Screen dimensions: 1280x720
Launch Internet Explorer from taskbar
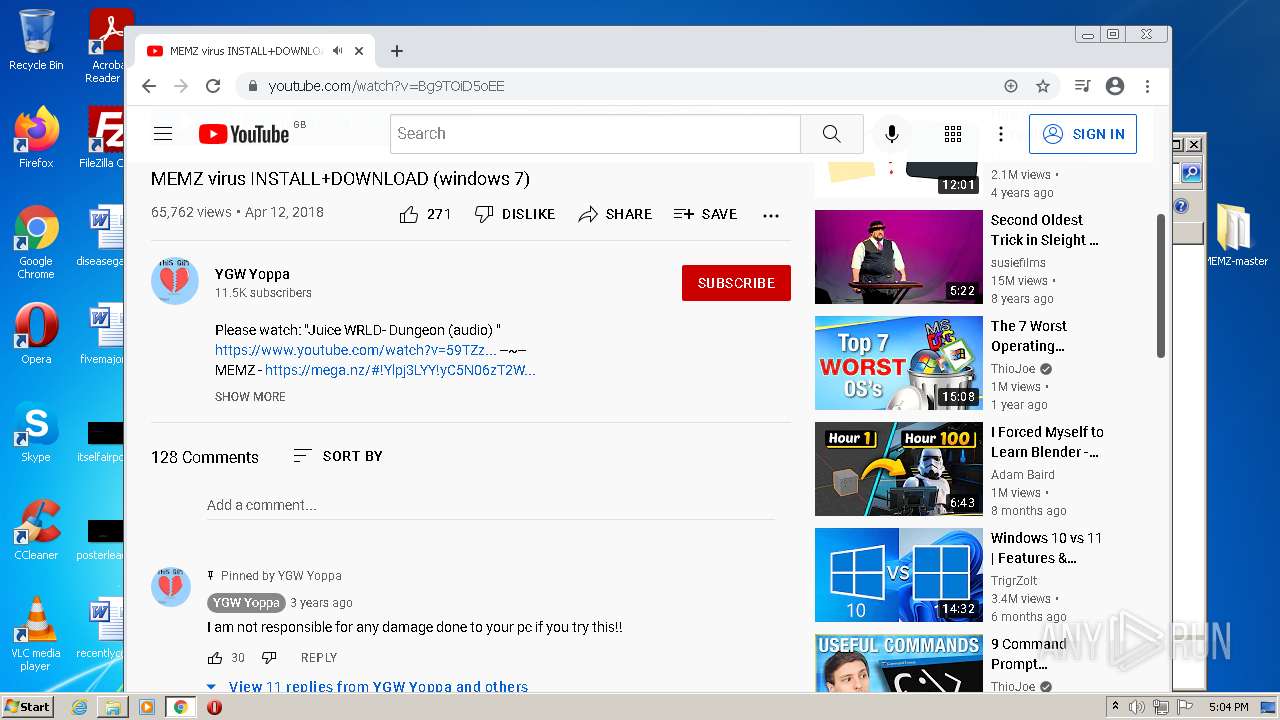point(79,707)
